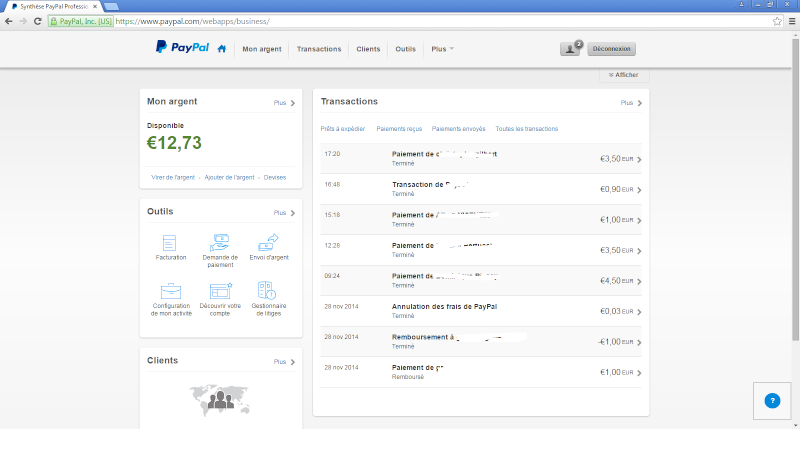The image size is (800, 450).
Task: Click Virer de l'argent link
Action: (x=173, y=178)
